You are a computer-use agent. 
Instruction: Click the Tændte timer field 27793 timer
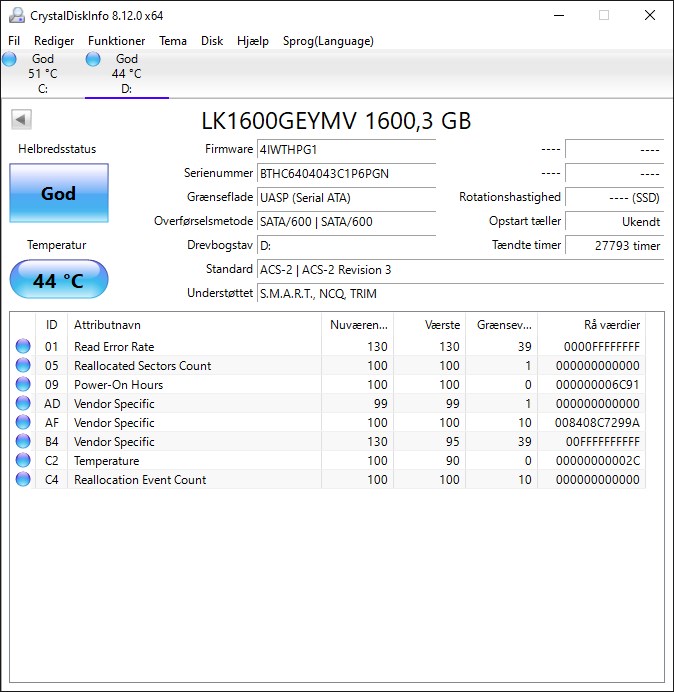click(x=614, y=245)
